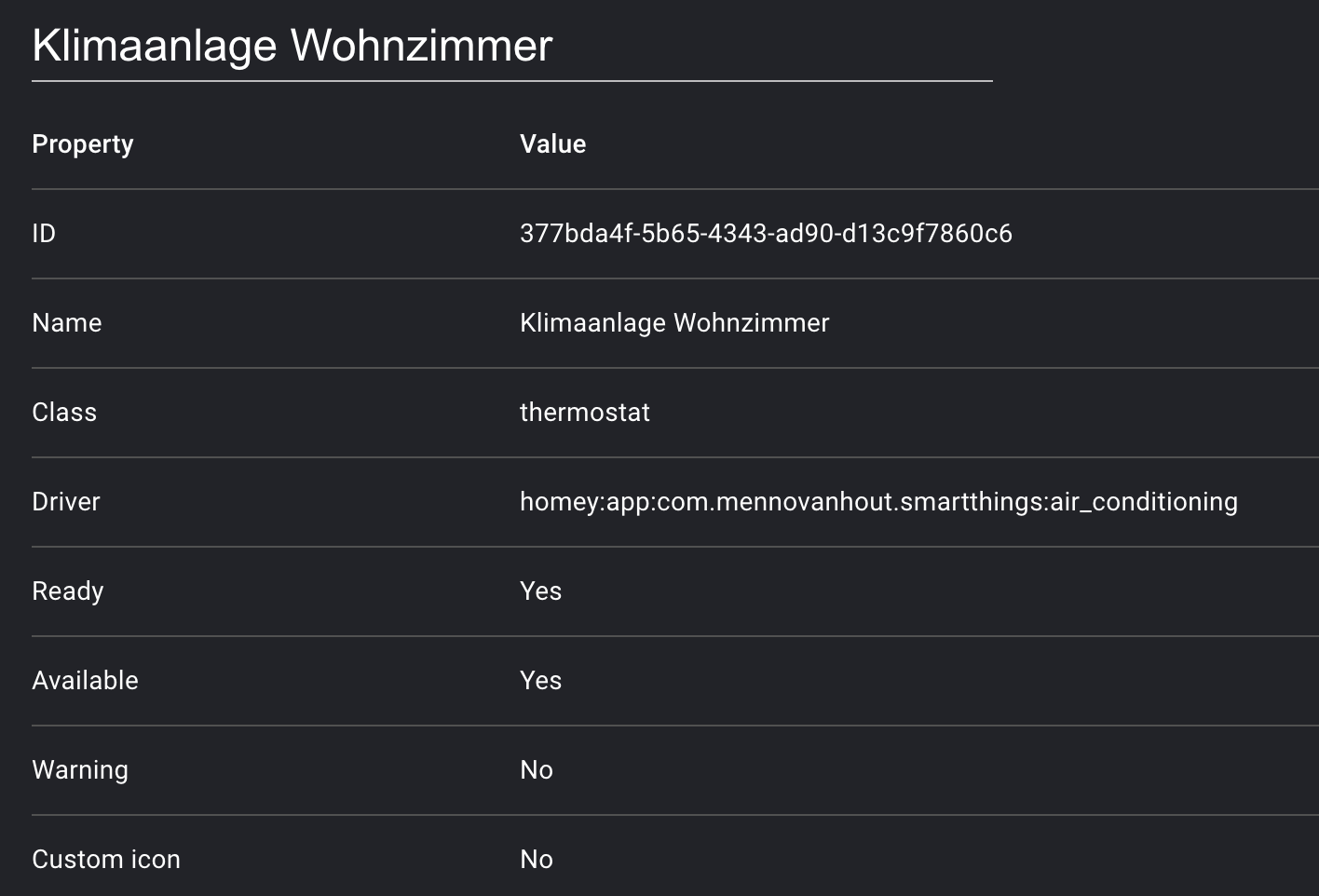Viewport: 1319px width, 896px height.
Task: Click the Property column header
Action: (x=83, y=144)
